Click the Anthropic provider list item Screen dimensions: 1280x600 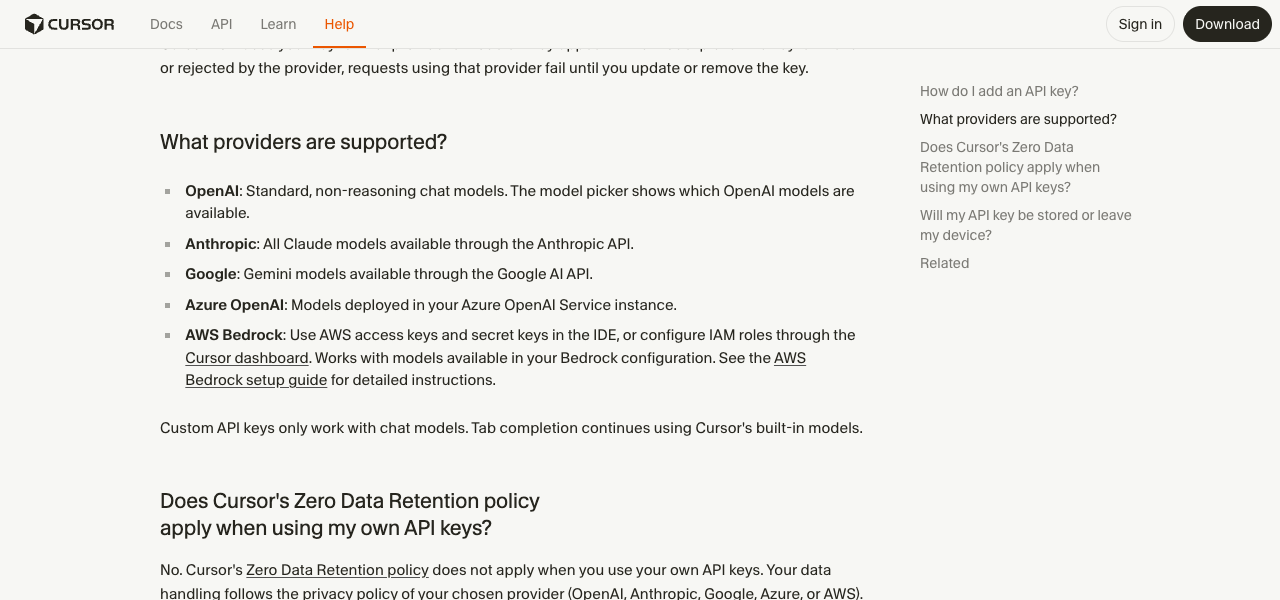coord(409,244)
